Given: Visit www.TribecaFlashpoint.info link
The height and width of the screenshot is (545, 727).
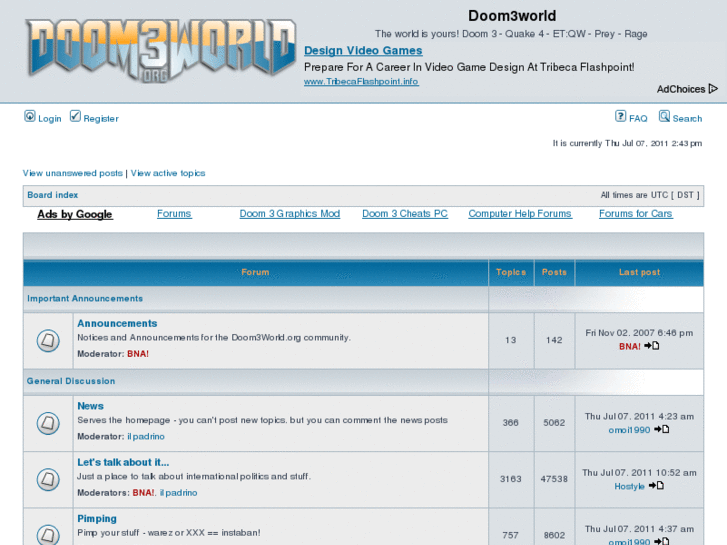Looking at the screenshot, I should (361, 82).
